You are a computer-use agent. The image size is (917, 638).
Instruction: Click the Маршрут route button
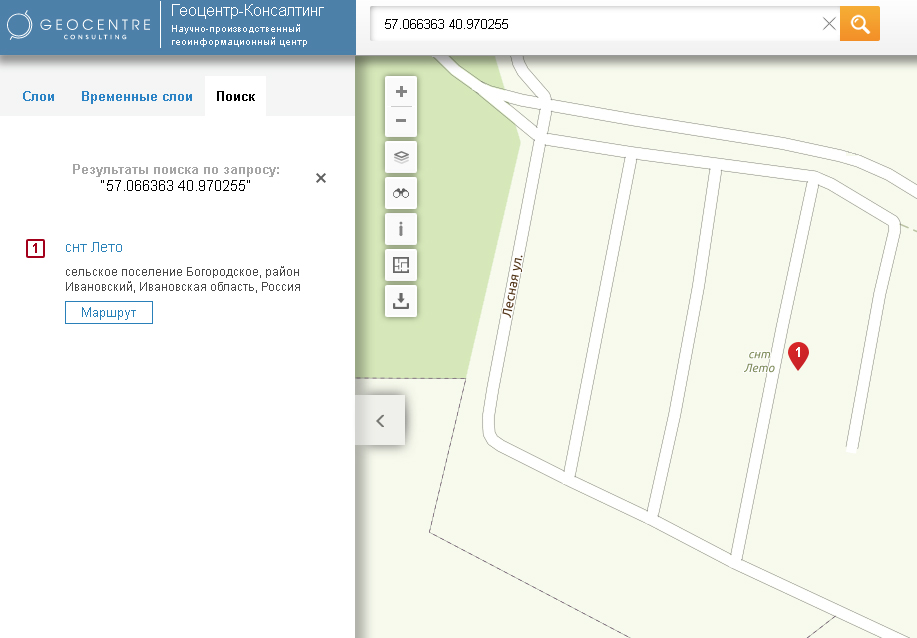point(109,312)
